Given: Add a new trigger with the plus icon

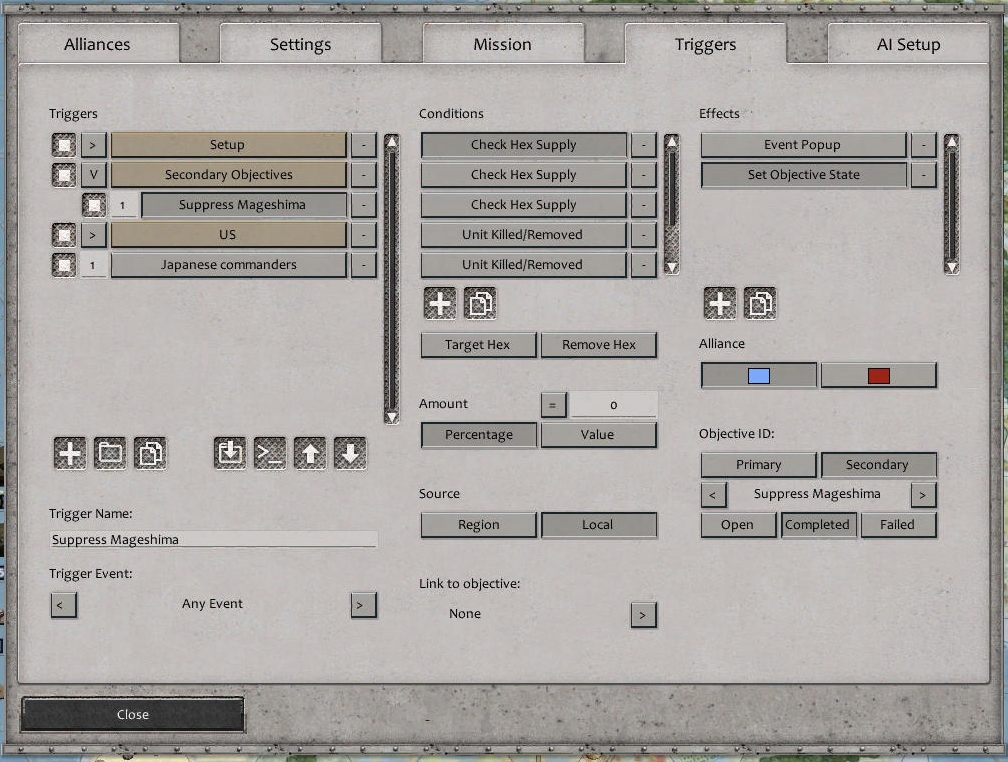Looking at the screenshot, I should (69, 452).
